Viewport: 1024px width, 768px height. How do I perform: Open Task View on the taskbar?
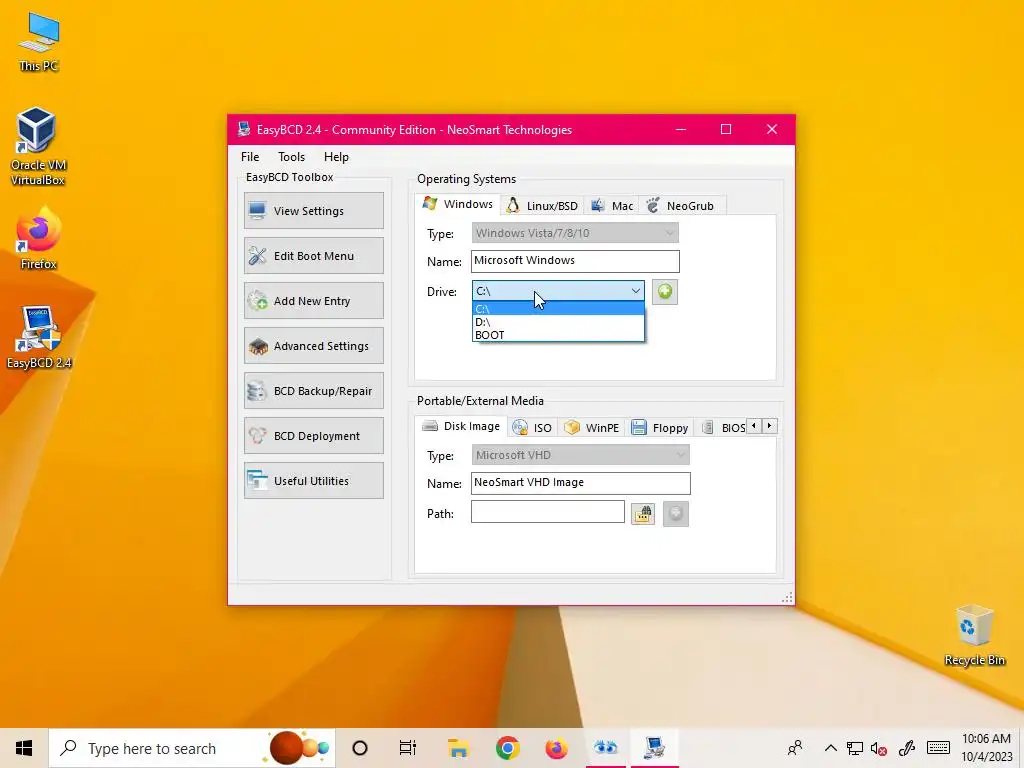coord(408,748)
